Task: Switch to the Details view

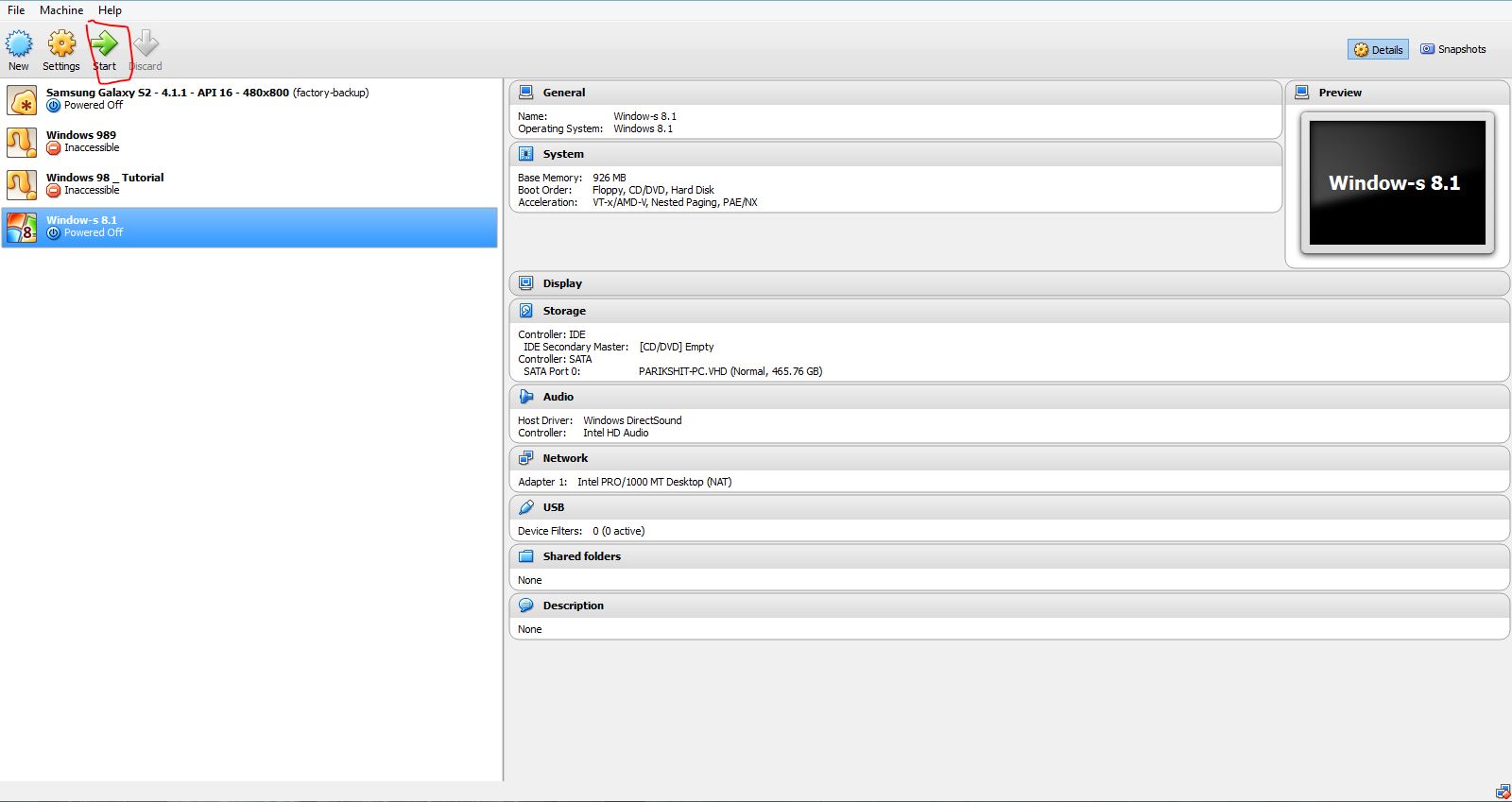Action: click(x=1378, y=50)
